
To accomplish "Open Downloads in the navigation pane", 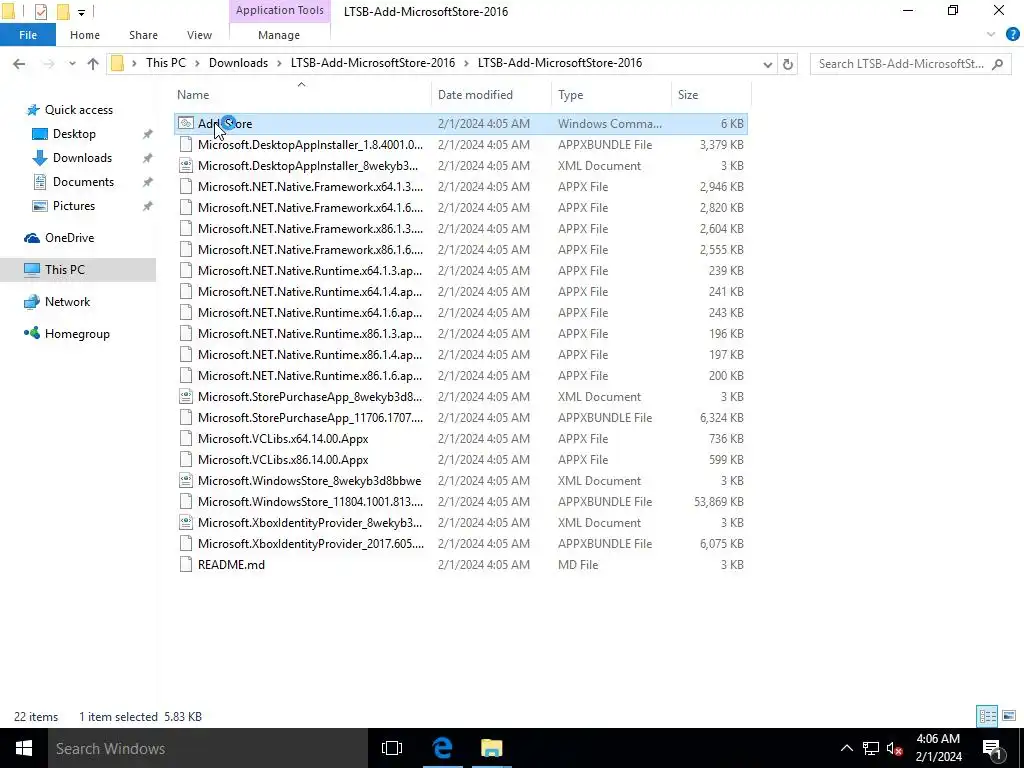I will tap(82, 158).
